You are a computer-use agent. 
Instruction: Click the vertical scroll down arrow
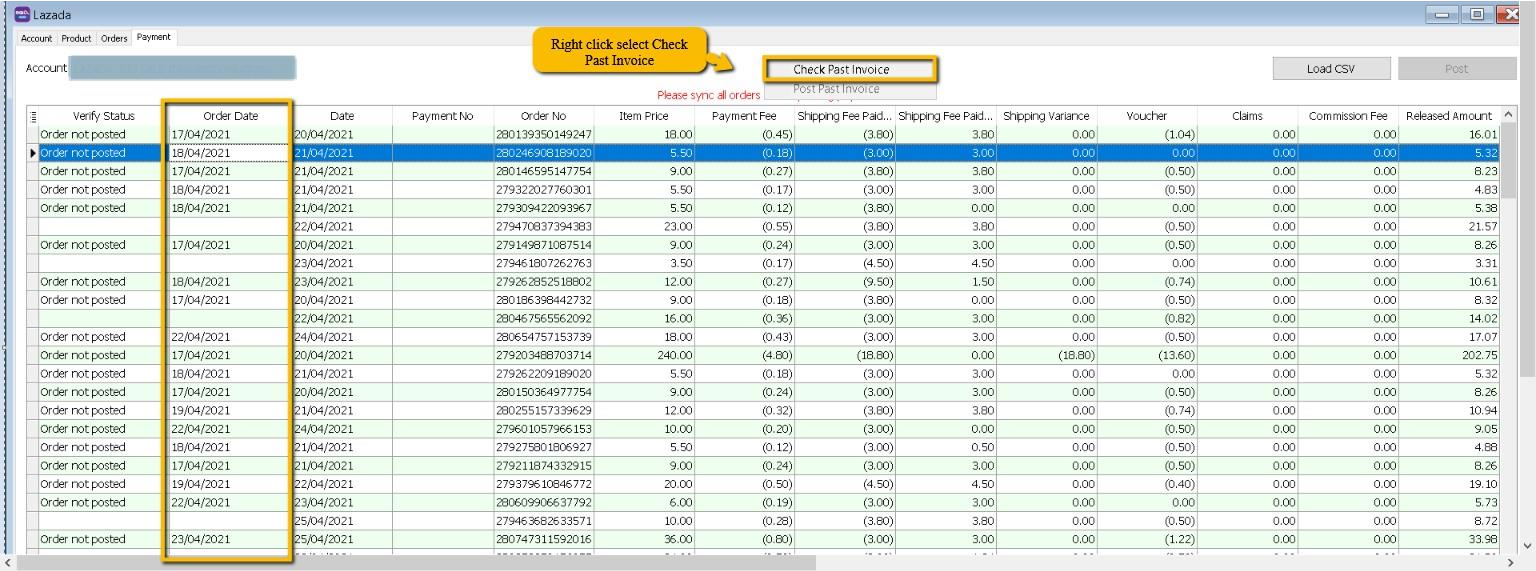point(1526,545)
